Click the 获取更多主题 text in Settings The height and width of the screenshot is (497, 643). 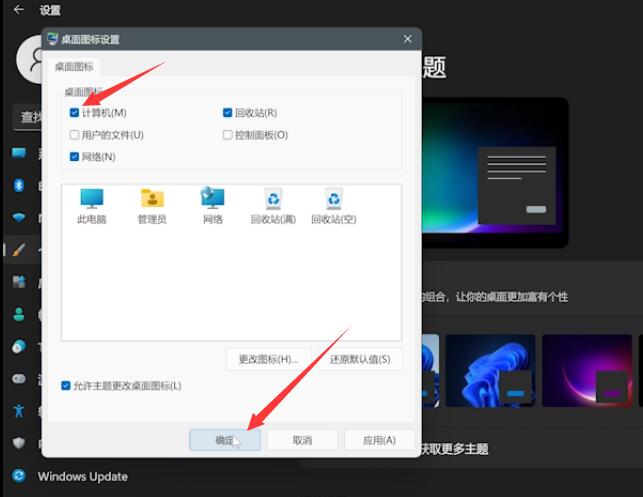tap(455, 449)
